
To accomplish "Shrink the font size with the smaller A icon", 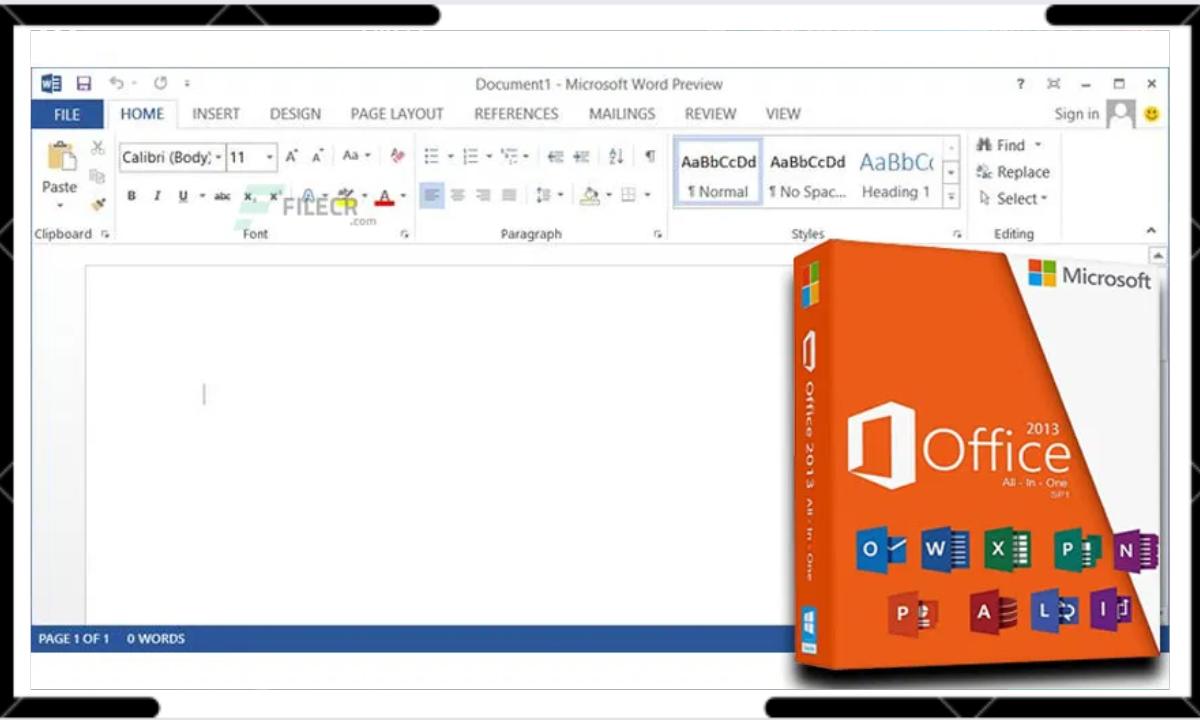I will (x=317, y=156).
